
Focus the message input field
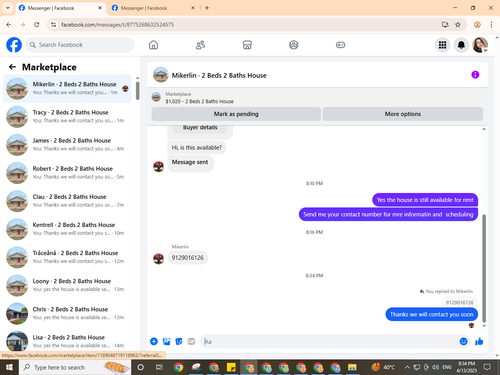pos(330,341)
